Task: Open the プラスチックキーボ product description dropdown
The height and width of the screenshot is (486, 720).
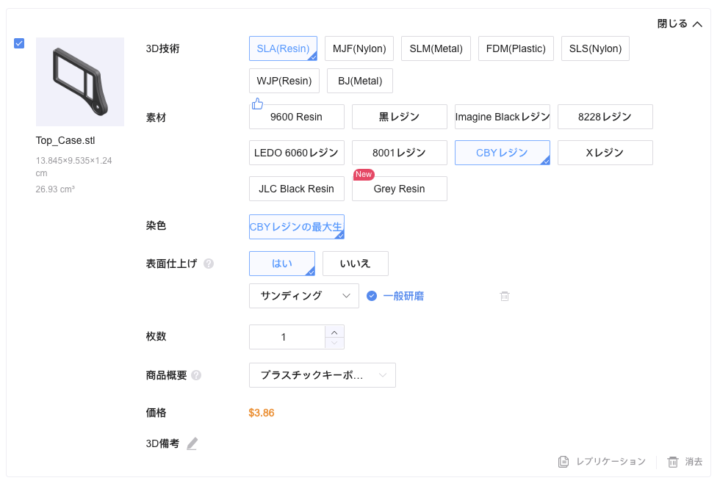Action: tap(322, 375)
